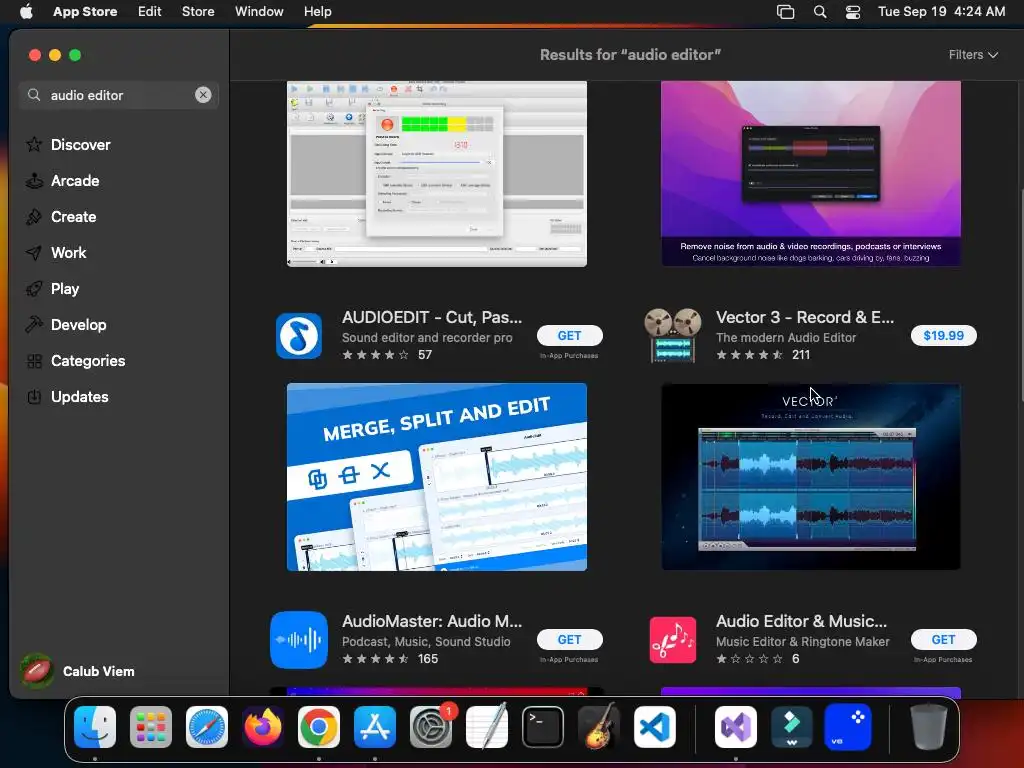View Vector waveform screenshot
The height and width of the screenshot is (768, 1024).
[x=810, y=477]
